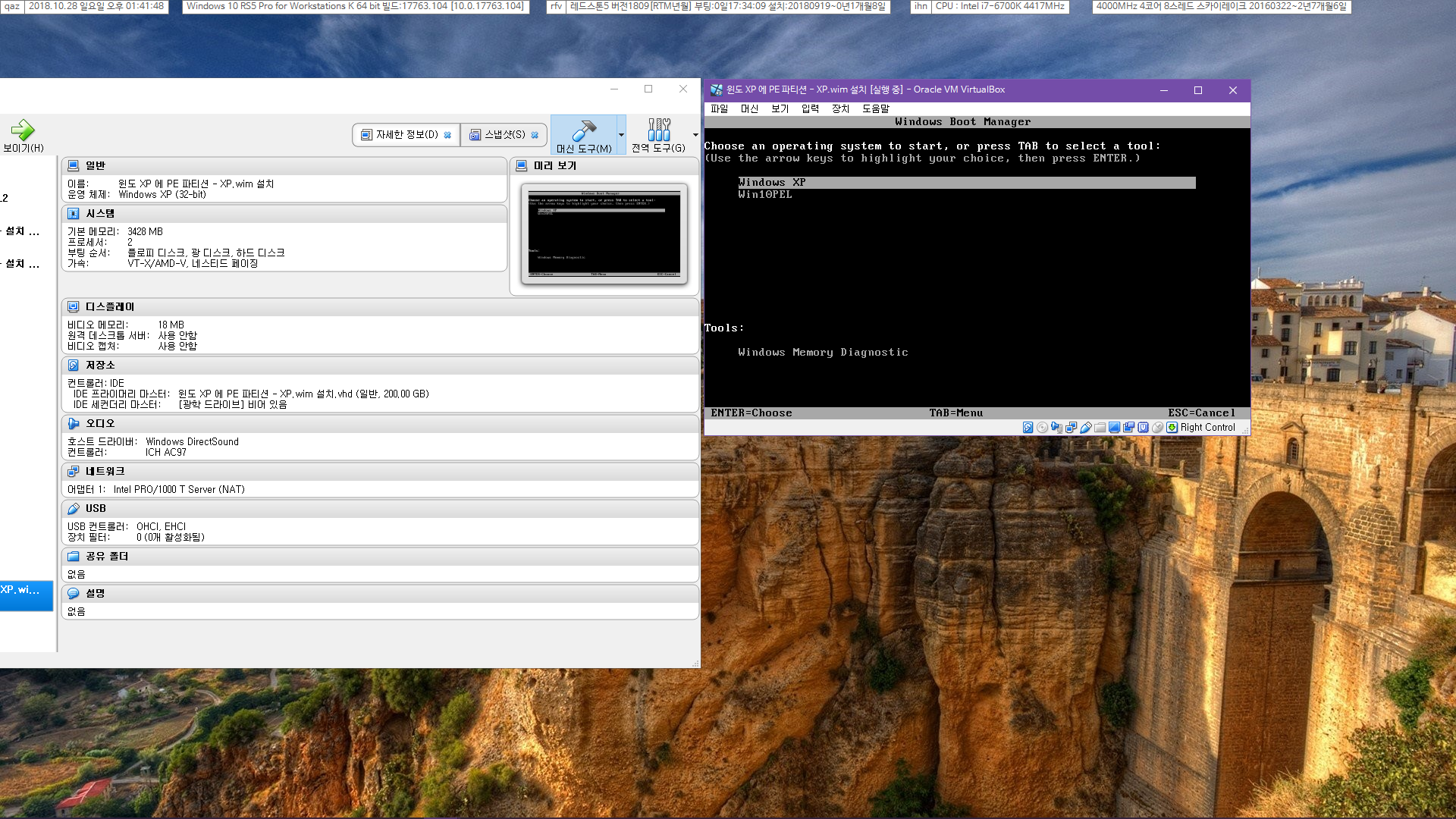Screen dimensions: 1456x819
Task: Open the Network (네트워크) section header link
Action: click(x=105, y=472)
